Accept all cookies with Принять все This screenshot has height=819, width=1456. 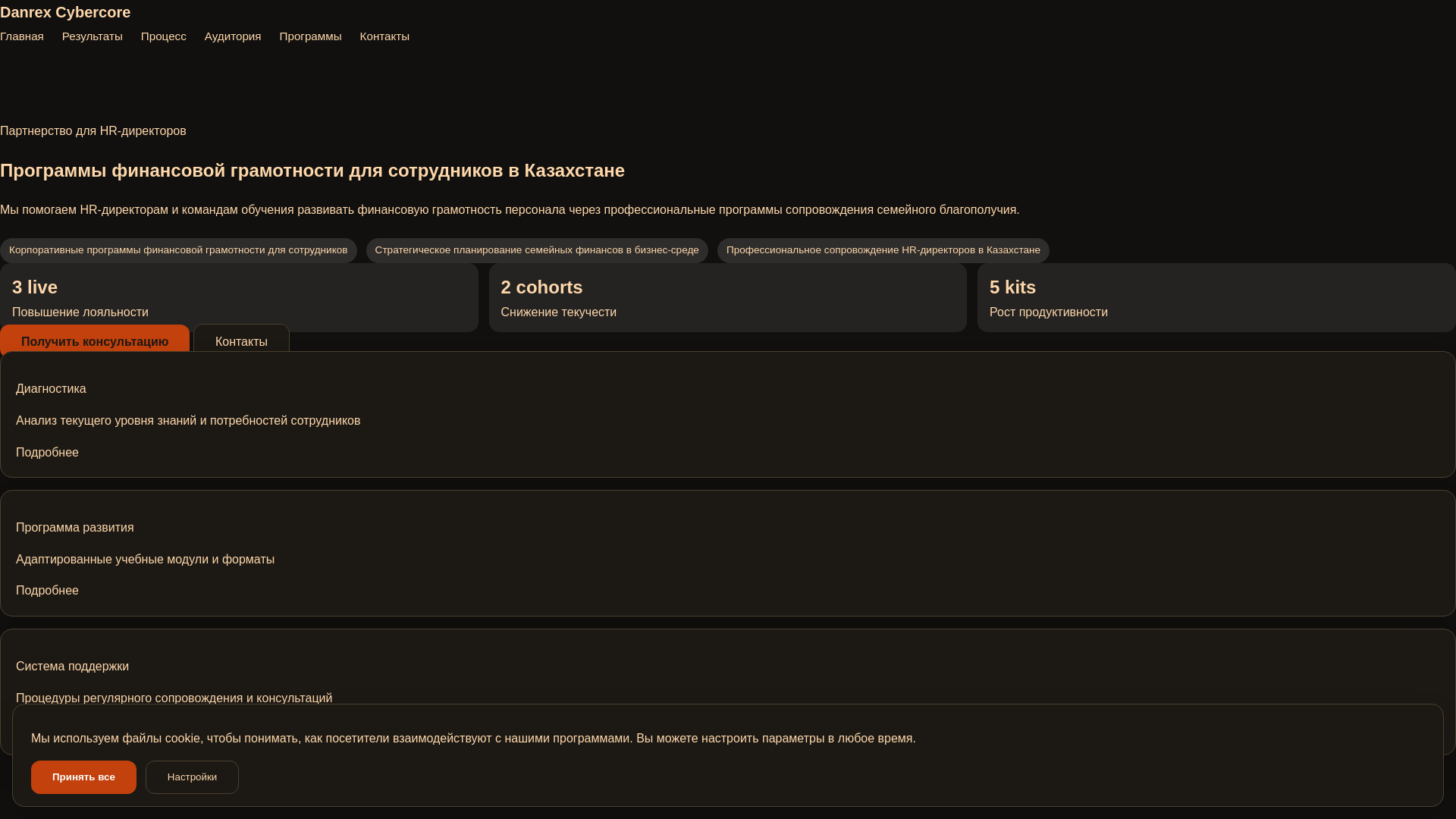click(83, 777)
